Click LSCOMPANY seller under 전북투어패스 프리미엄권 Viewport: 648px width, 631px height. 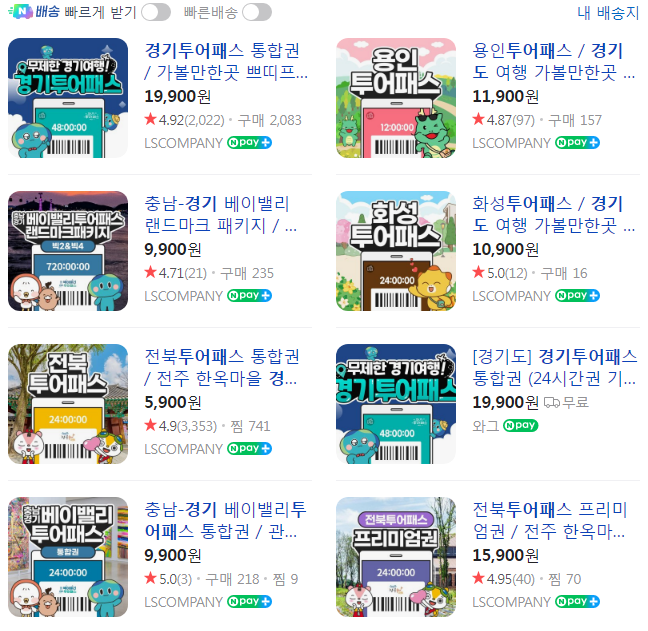512,602
